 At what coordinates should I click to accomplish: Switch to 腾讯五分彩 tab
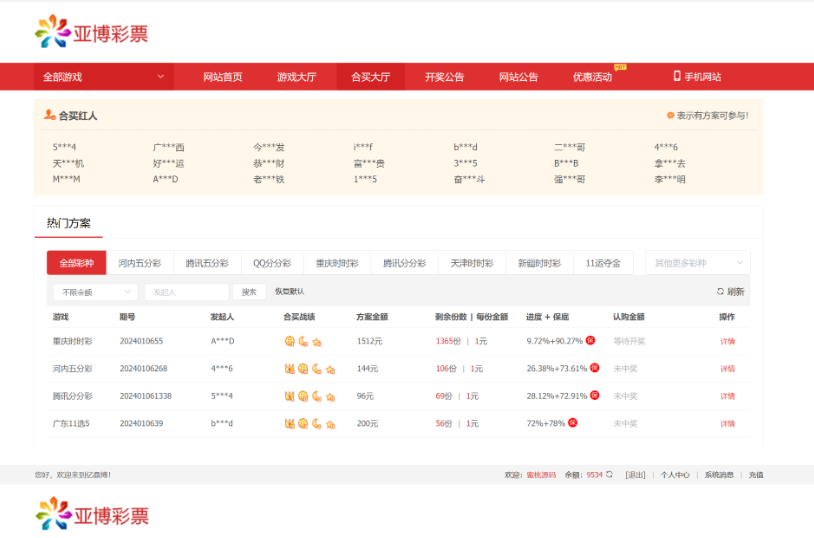tap(207, 263)
